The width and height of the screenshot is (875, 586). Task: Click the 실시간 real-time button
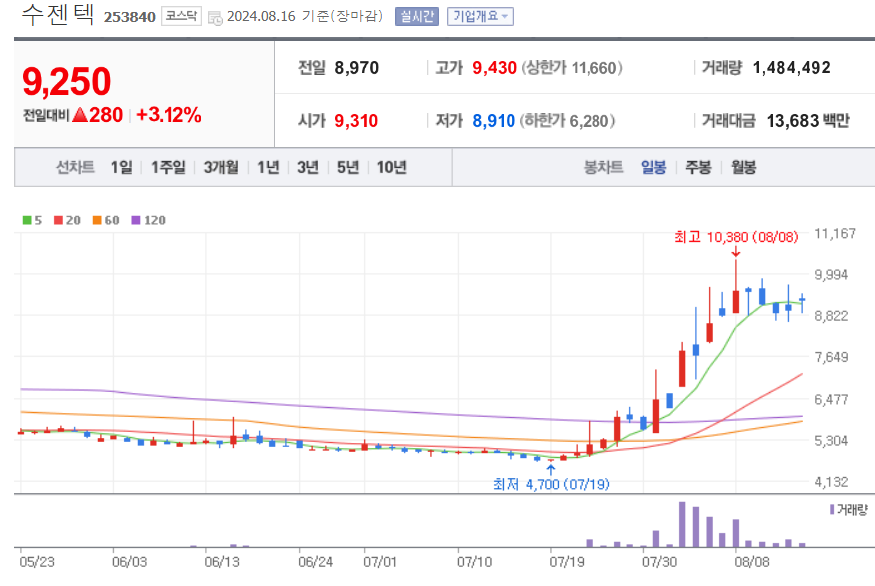coord(417,16)
